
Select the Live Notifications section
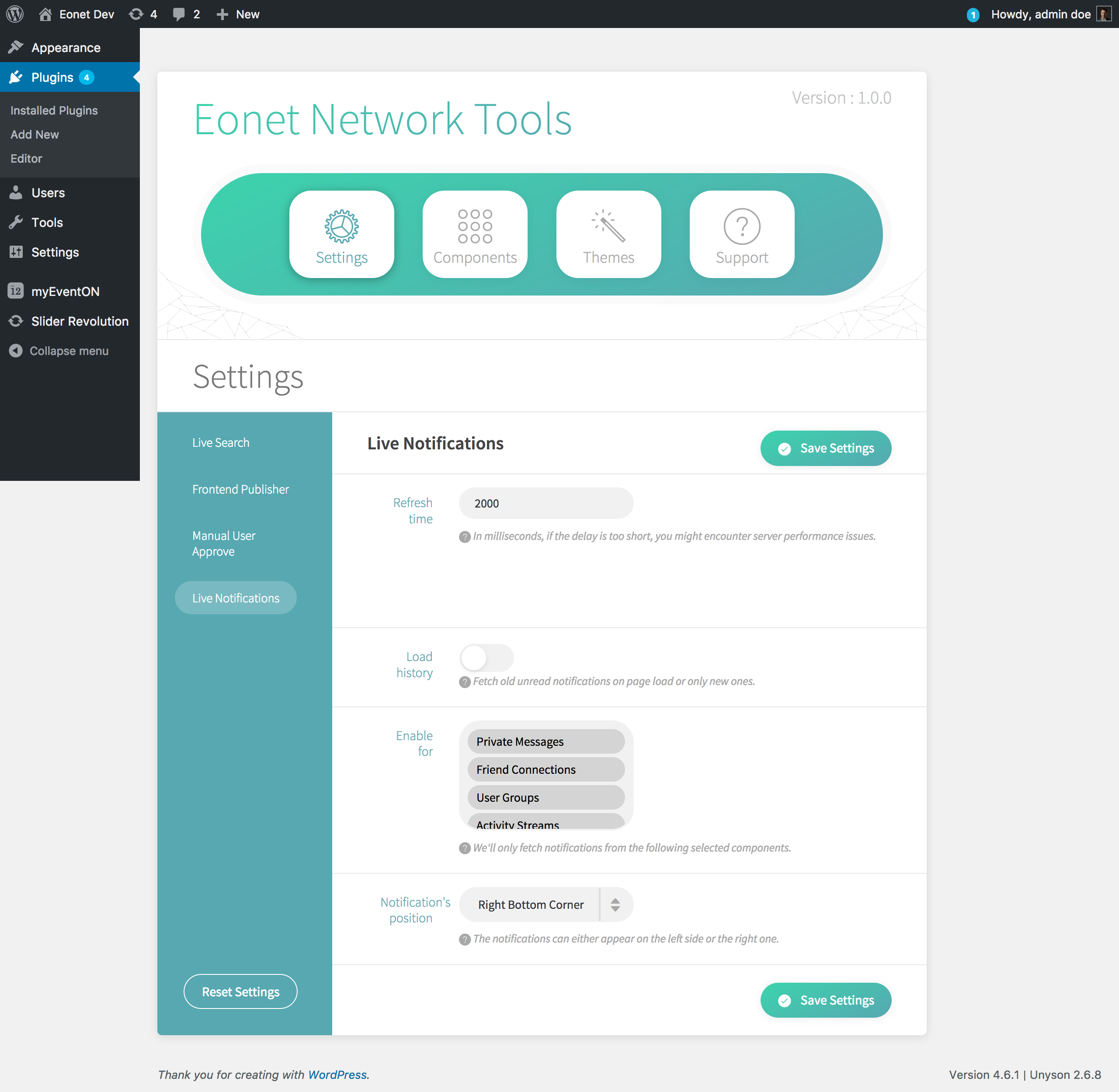point(236,598)
